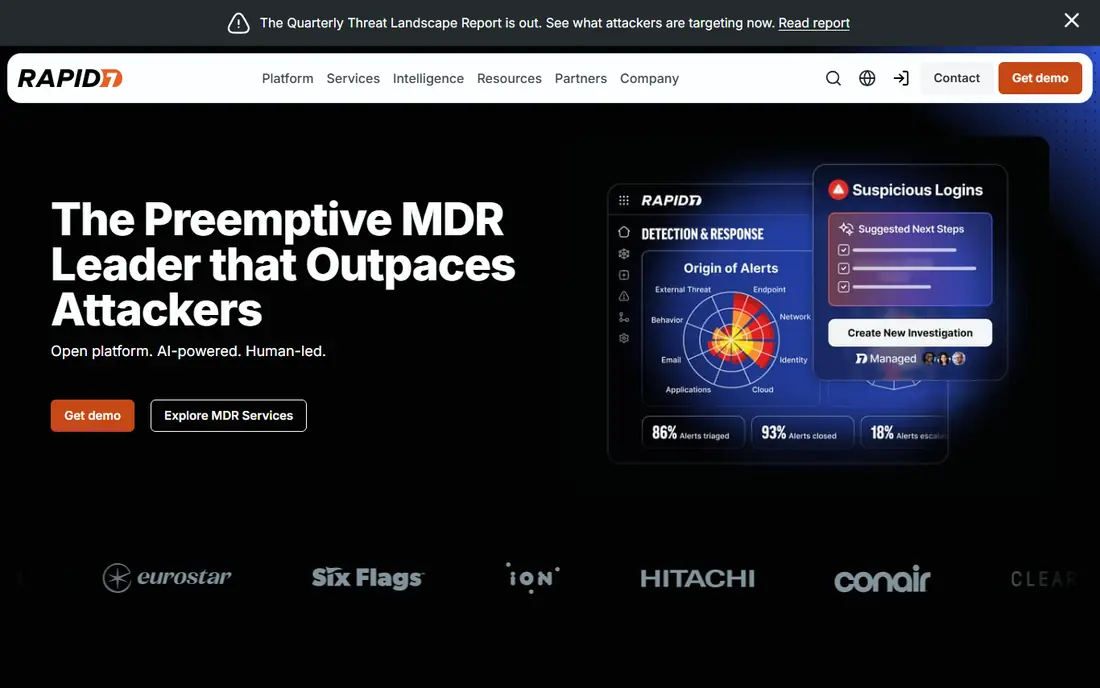
Task: Click the ION logo
Action: pyautogui.click(x=532, y=577)
